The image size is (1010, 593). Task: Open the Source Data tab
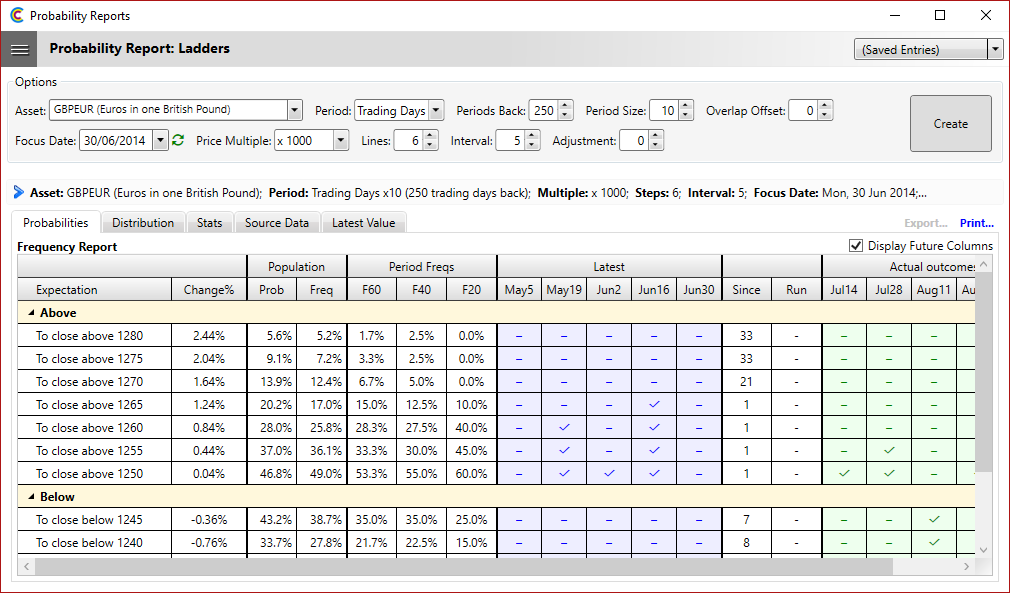(277, 223)
